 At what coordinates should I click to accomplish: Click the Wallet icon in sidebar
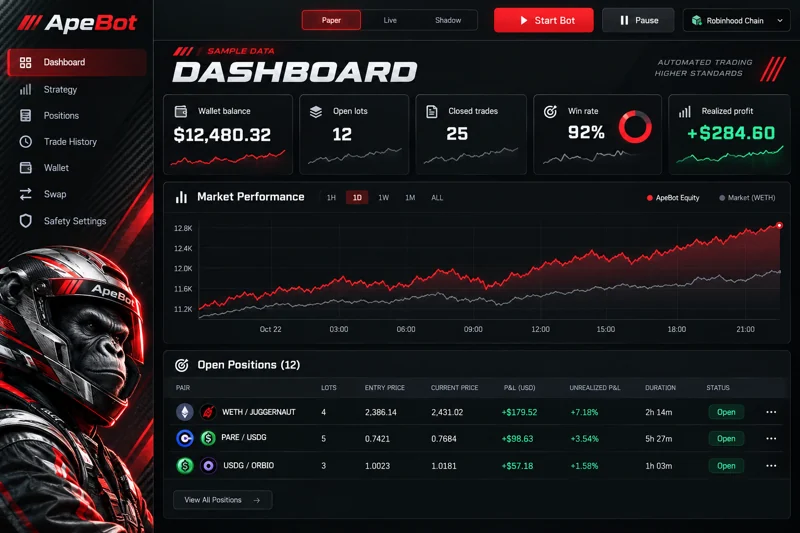26,167
